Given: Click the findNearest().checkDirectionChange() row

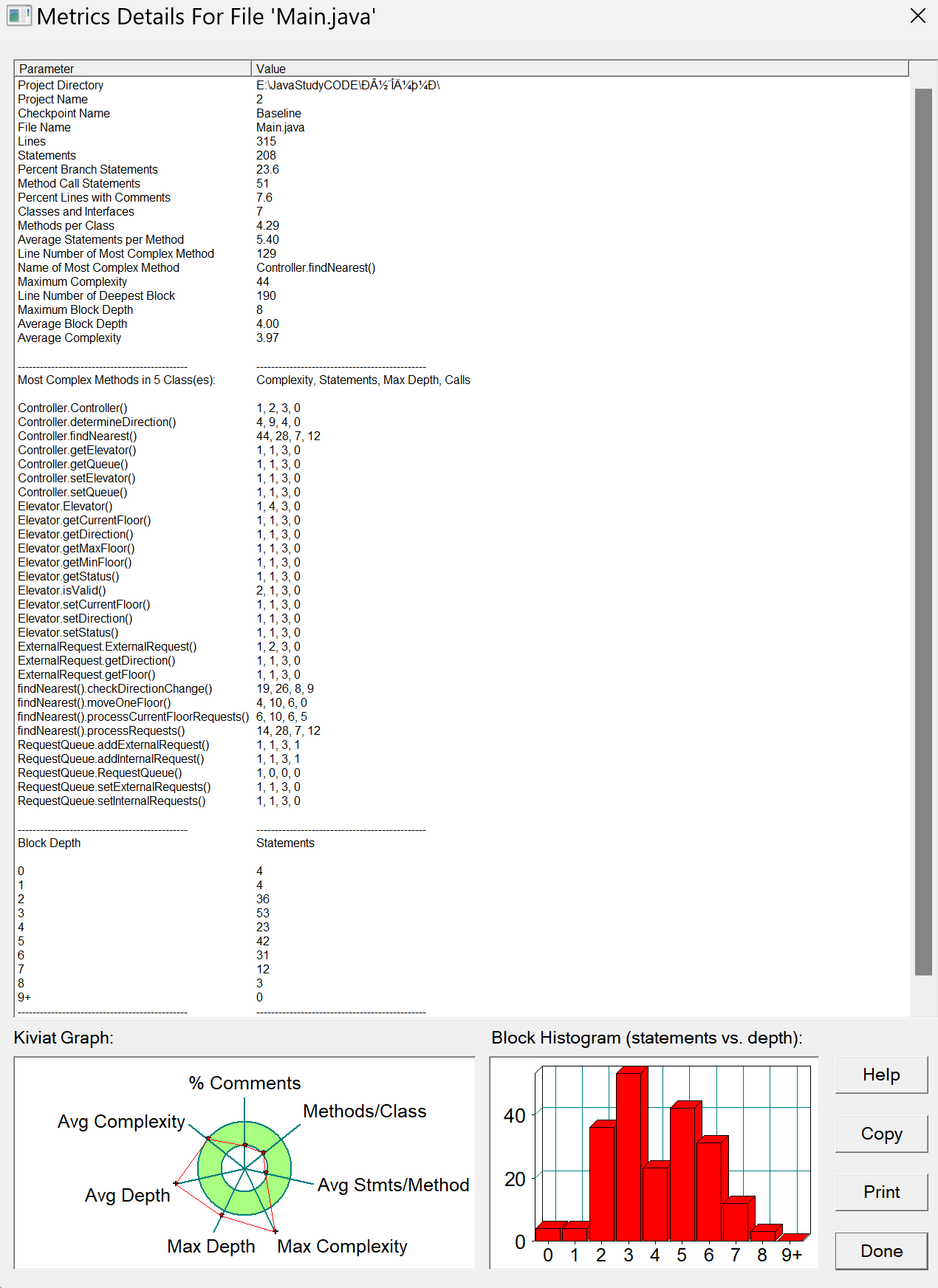Looking at the screenshot, I should 462,689.
